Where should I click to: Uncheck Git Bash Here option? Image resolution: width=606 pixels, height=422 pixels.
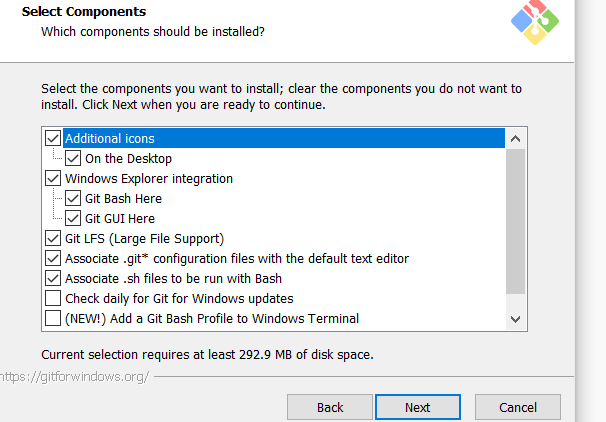73,198
